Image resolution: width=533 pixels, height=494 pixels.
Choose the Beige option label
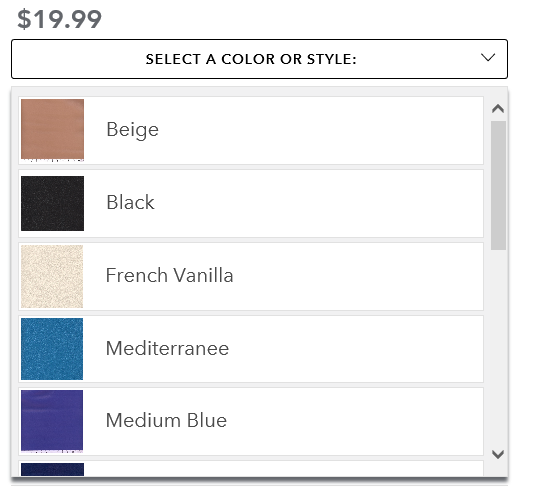(x=133, y=130)
